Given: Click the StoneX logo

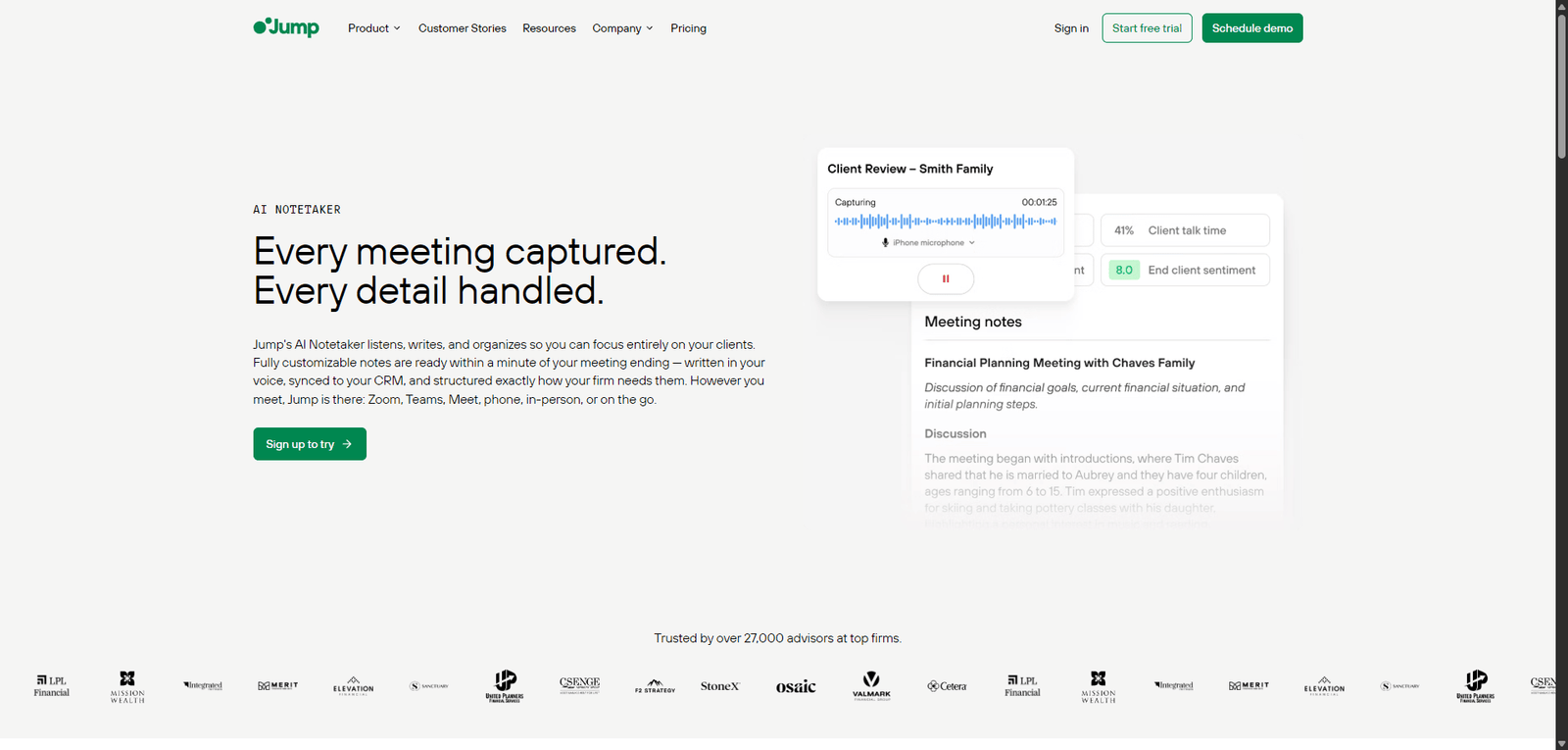Looking at the screenshot, I should coord(720,686).
